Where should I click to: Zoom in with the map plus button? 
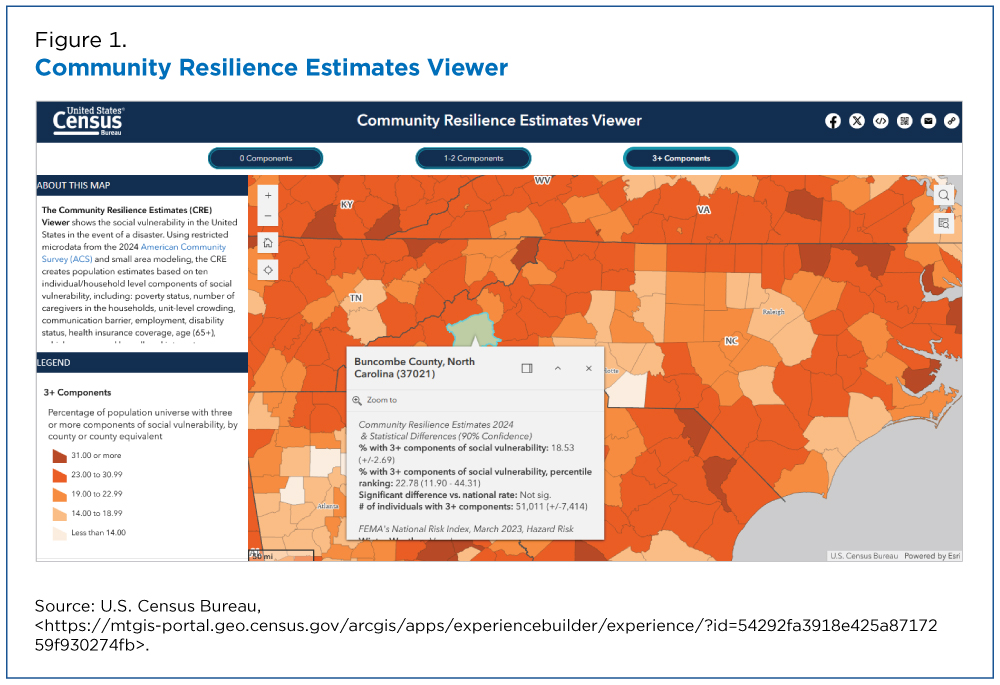tap(268, 195)
